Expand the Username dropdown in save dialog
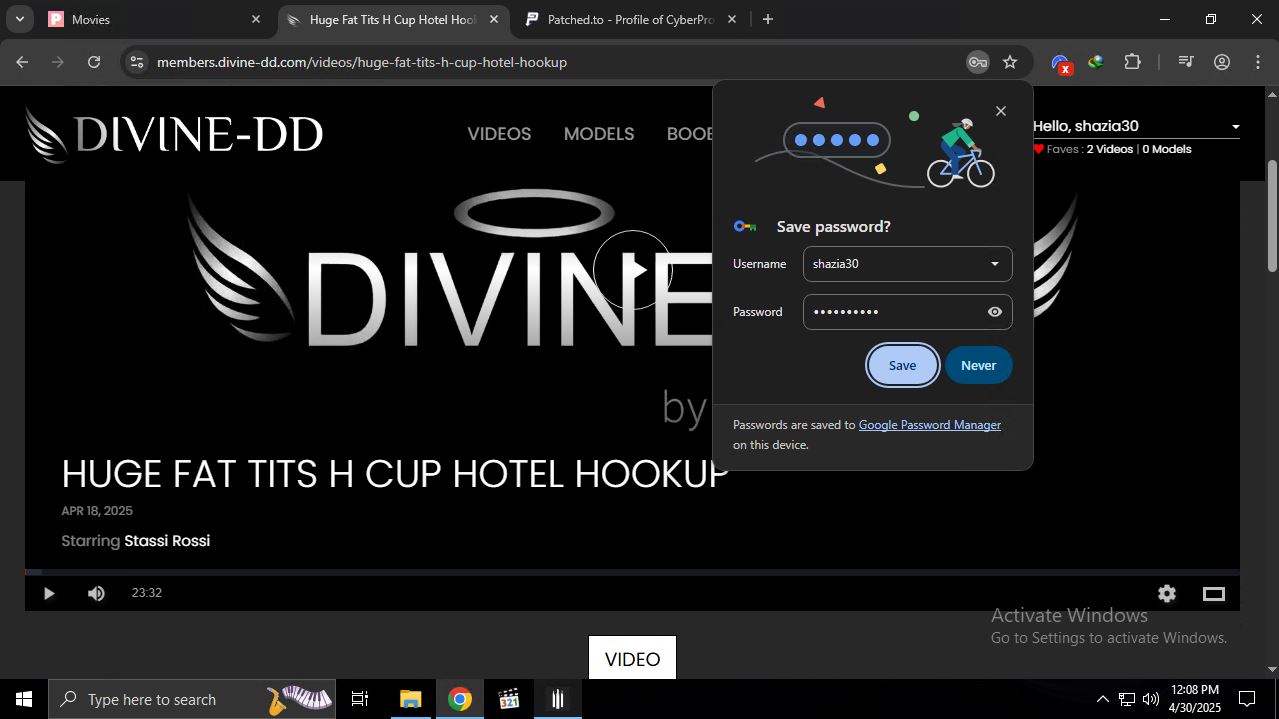The height and width of the screenshot is (719, 1279). point(994,264)
